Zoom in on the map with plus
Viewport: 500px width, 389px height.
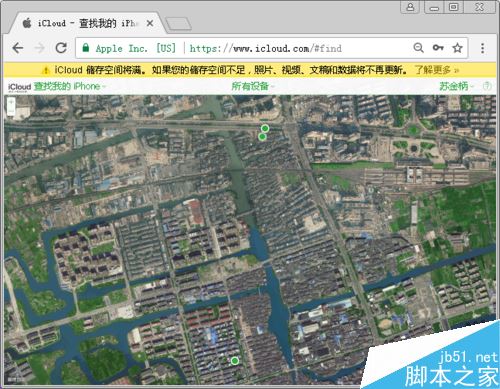tap(11, 102)
